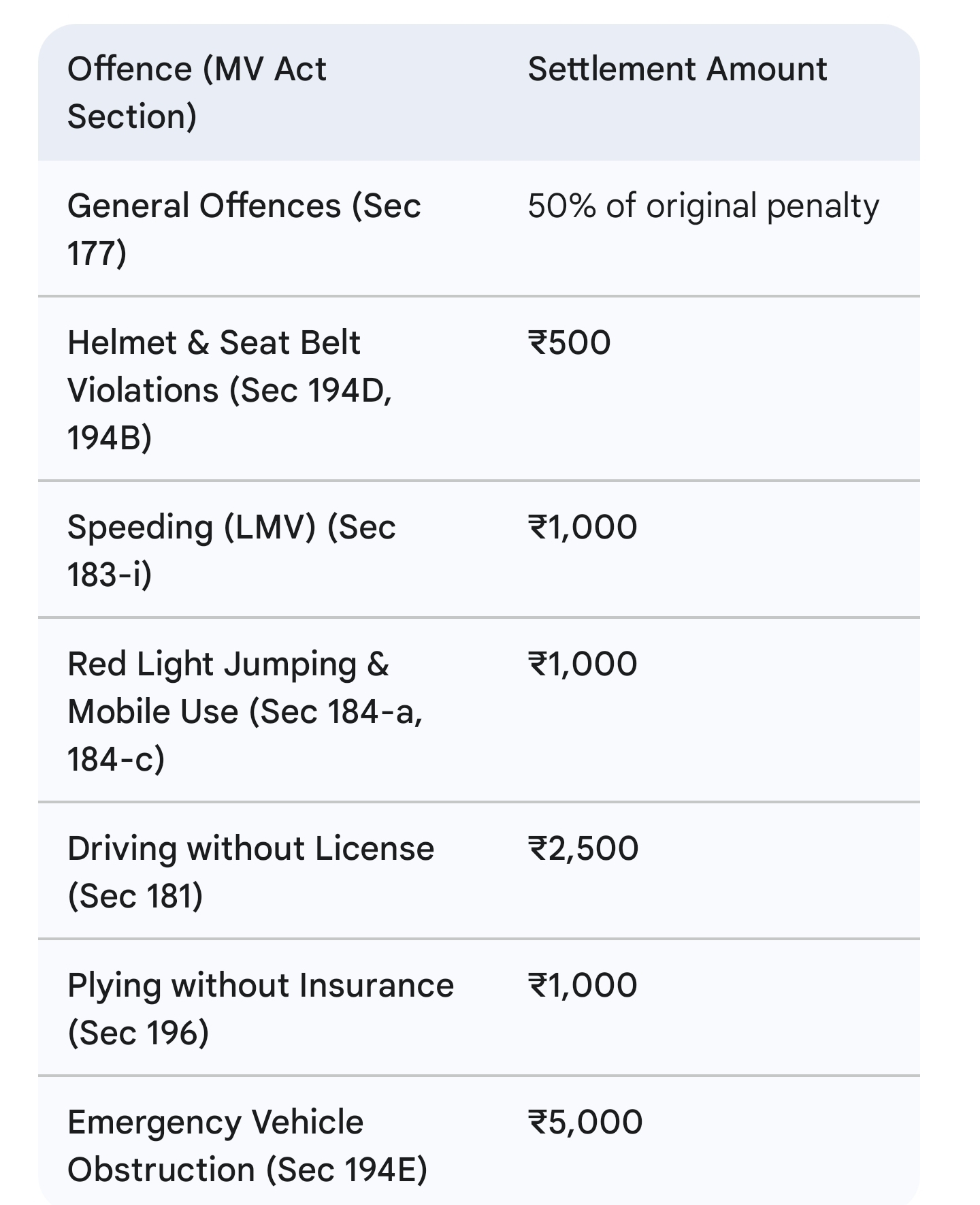Select the 'Speeding (LMV)' offence cell
Image resolution: width=980 pixels, height=1205 pixels.
click(231, 550)
